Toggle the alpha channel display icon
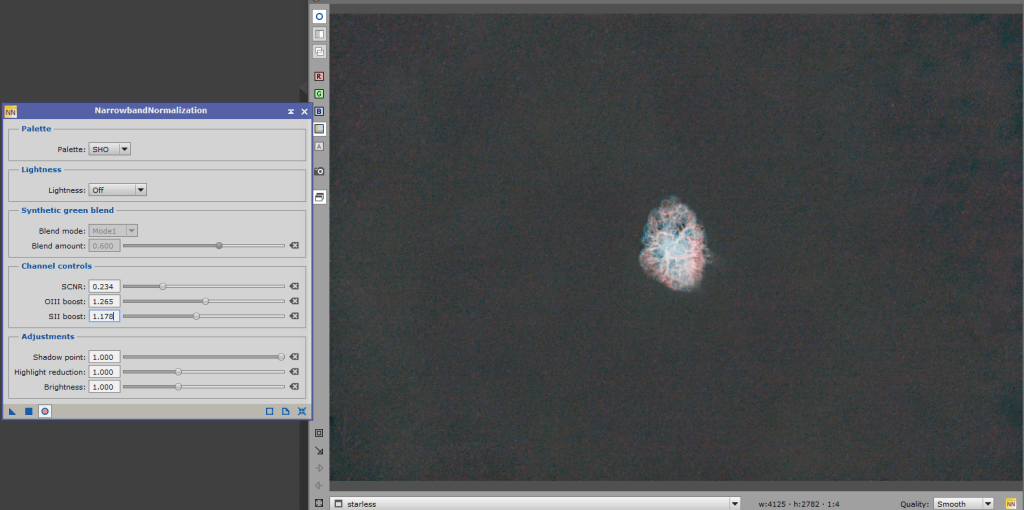The height and width of the screenshot is (510, 1024). [x=319, y=146]
